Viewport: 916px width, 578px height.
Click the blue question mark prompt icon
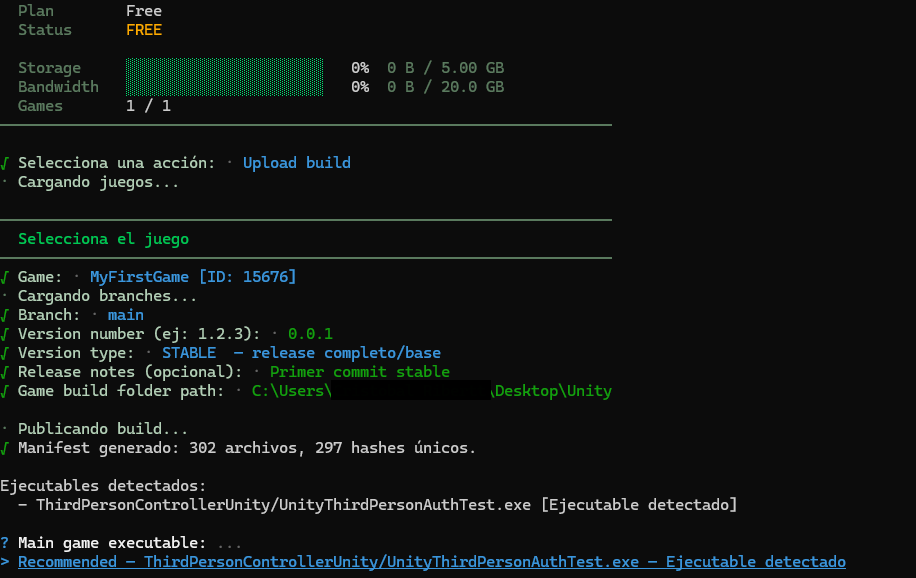(5, 543)
